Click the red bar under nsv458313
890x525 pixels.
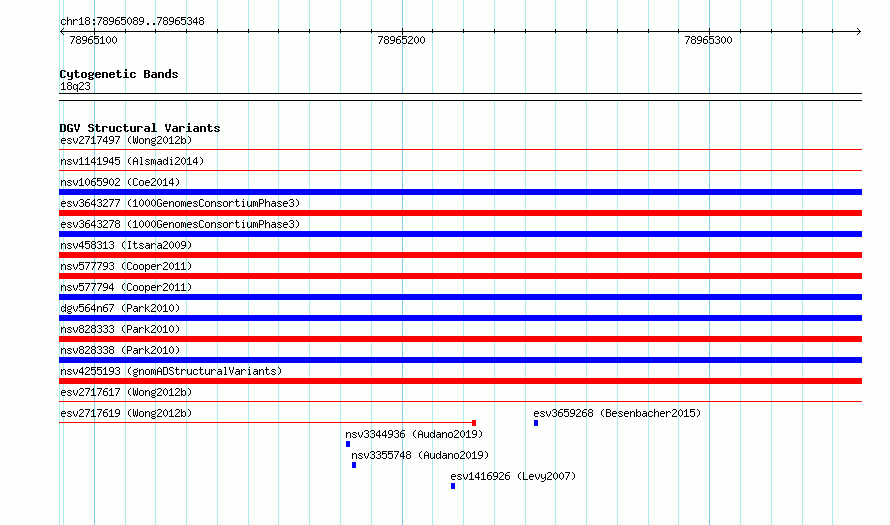(460, 255)
